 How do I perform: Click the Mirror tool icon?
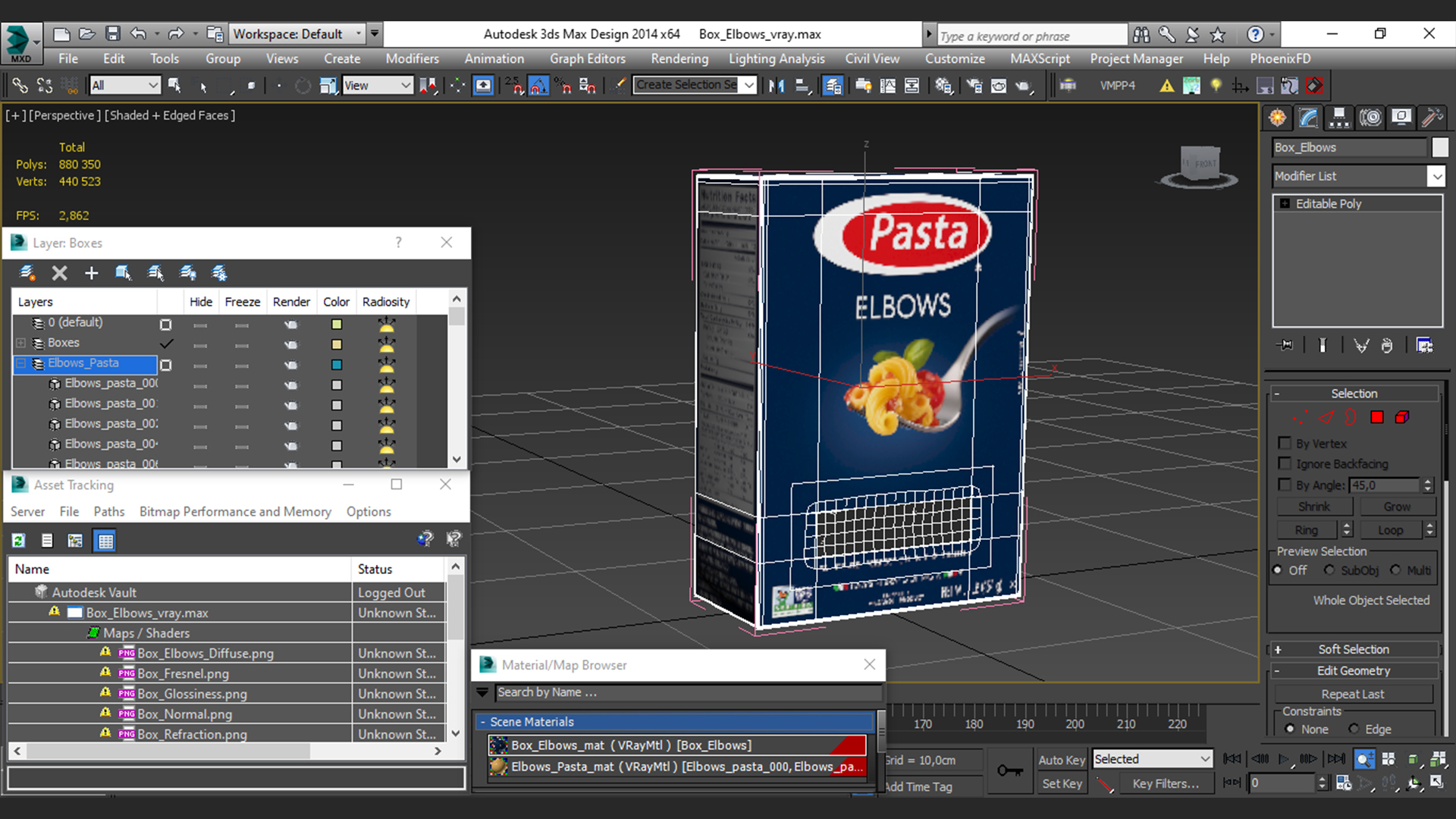pos(776,86)
